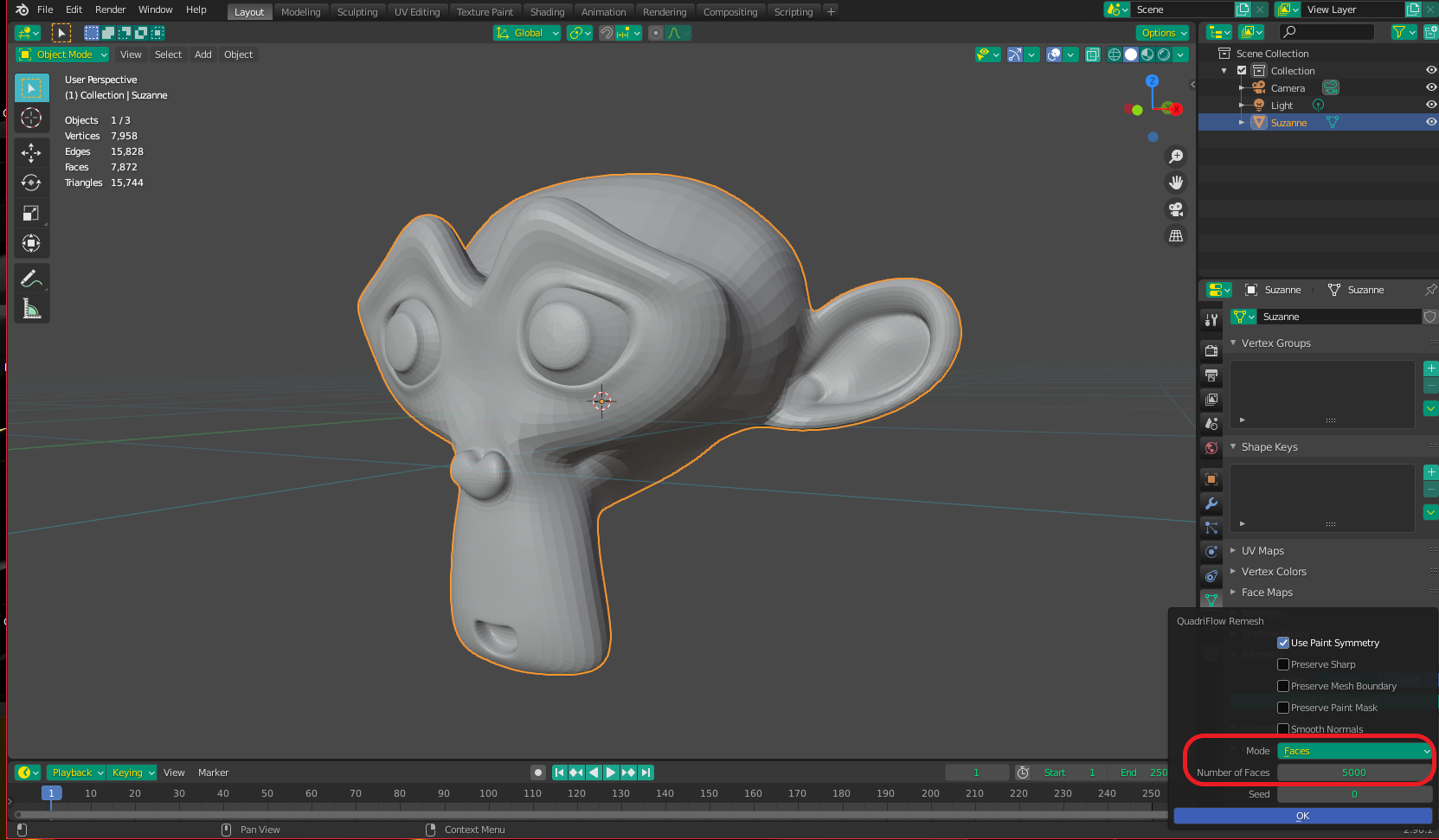Switch to the Sculpting workspace tab
Viewport: 1439px width, 840px height.
pos(357,12)
